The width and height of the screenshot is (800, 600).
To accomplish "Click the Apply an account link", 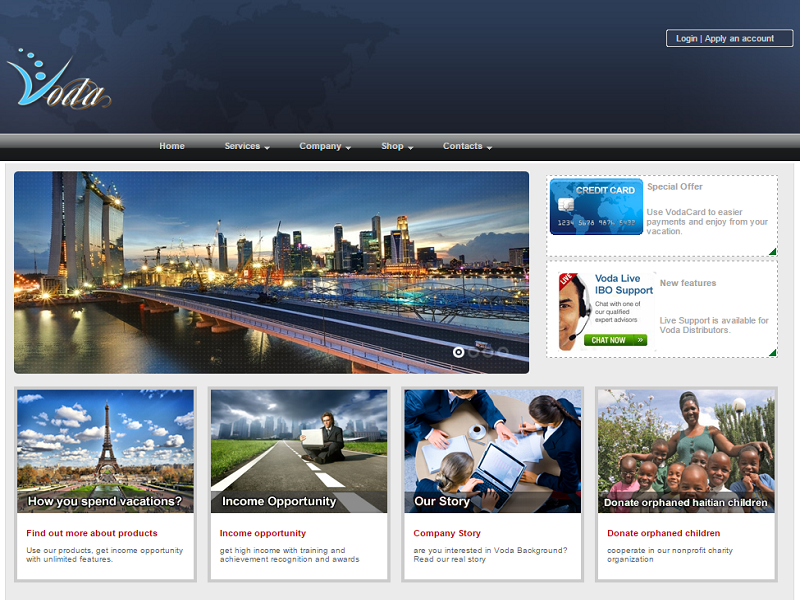I will (739, 39).
